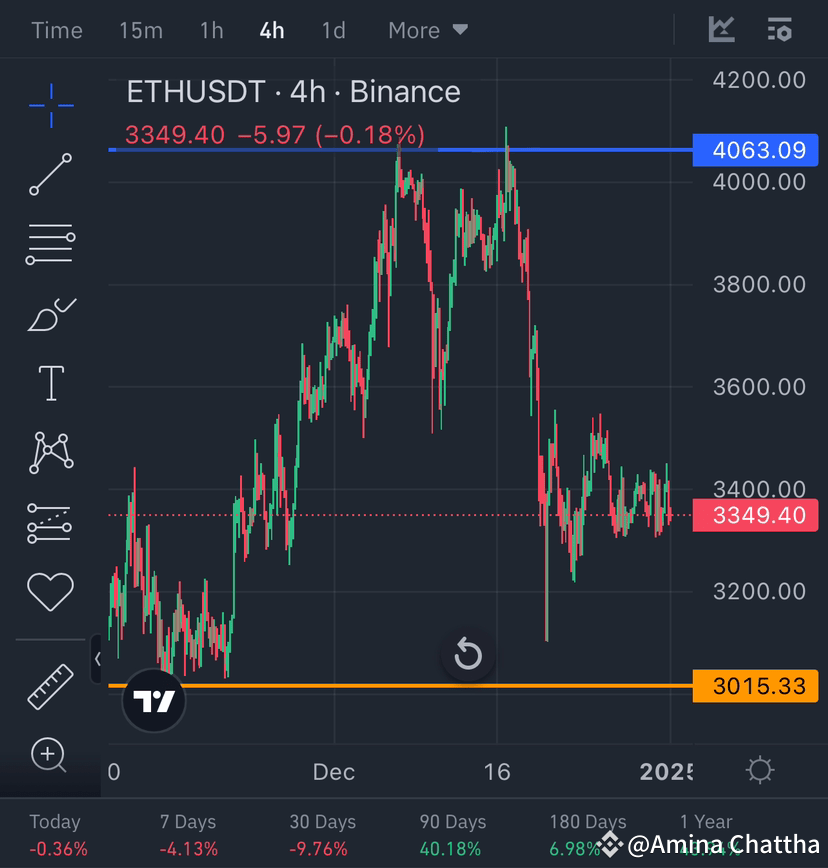Open the indicator settings icon
This screenshot has height=868, width=828.
click(779, 30)
